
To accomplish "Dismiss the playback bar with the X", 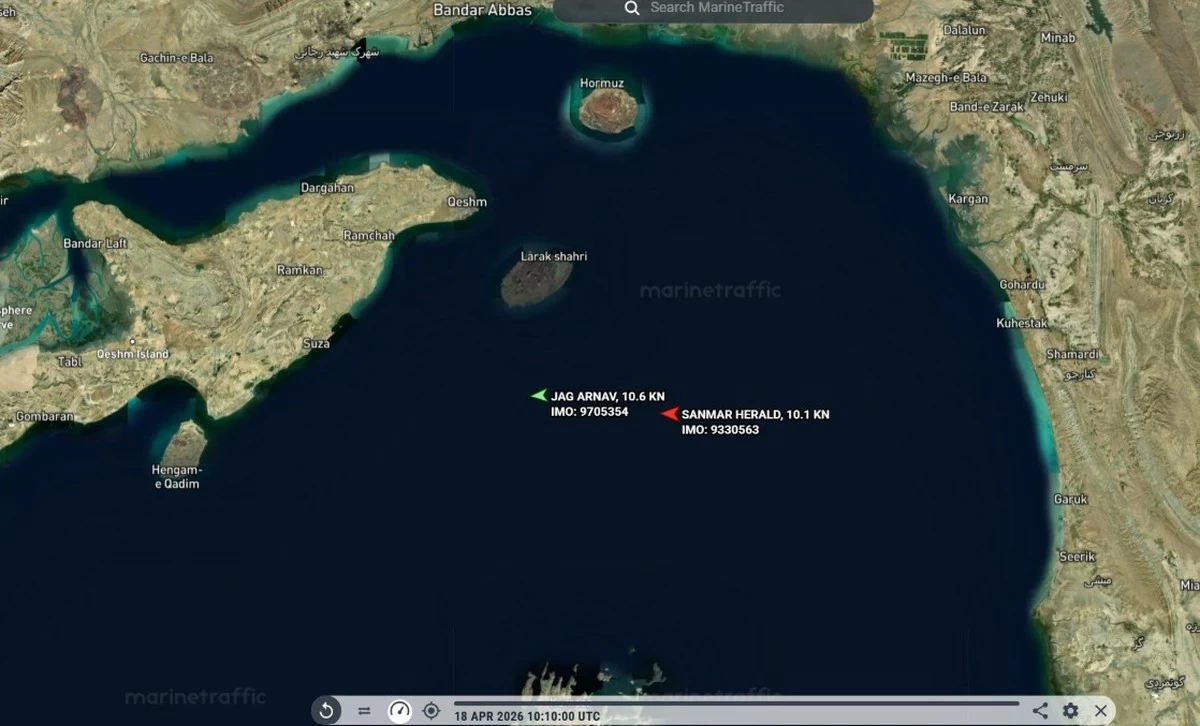I will (x=1100, y=710).
